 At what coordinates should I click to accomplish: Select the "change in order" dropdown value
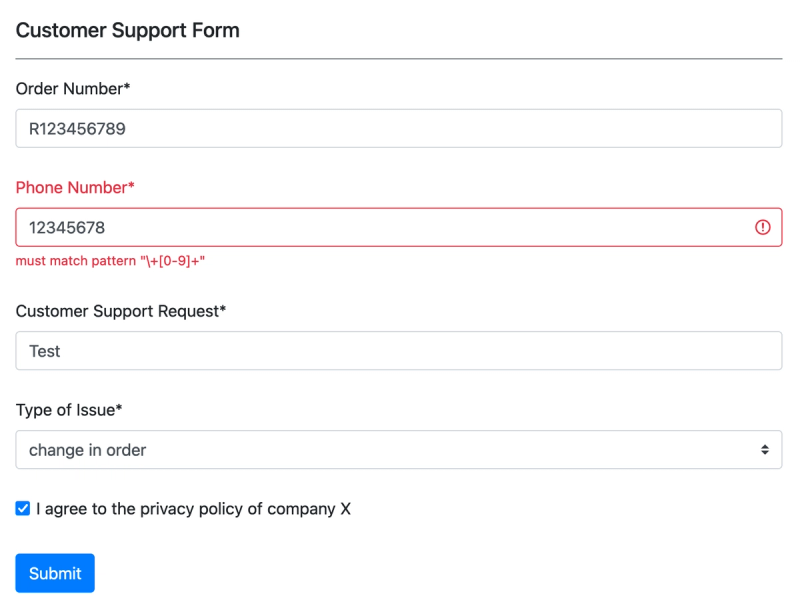(x=88, y=450)
